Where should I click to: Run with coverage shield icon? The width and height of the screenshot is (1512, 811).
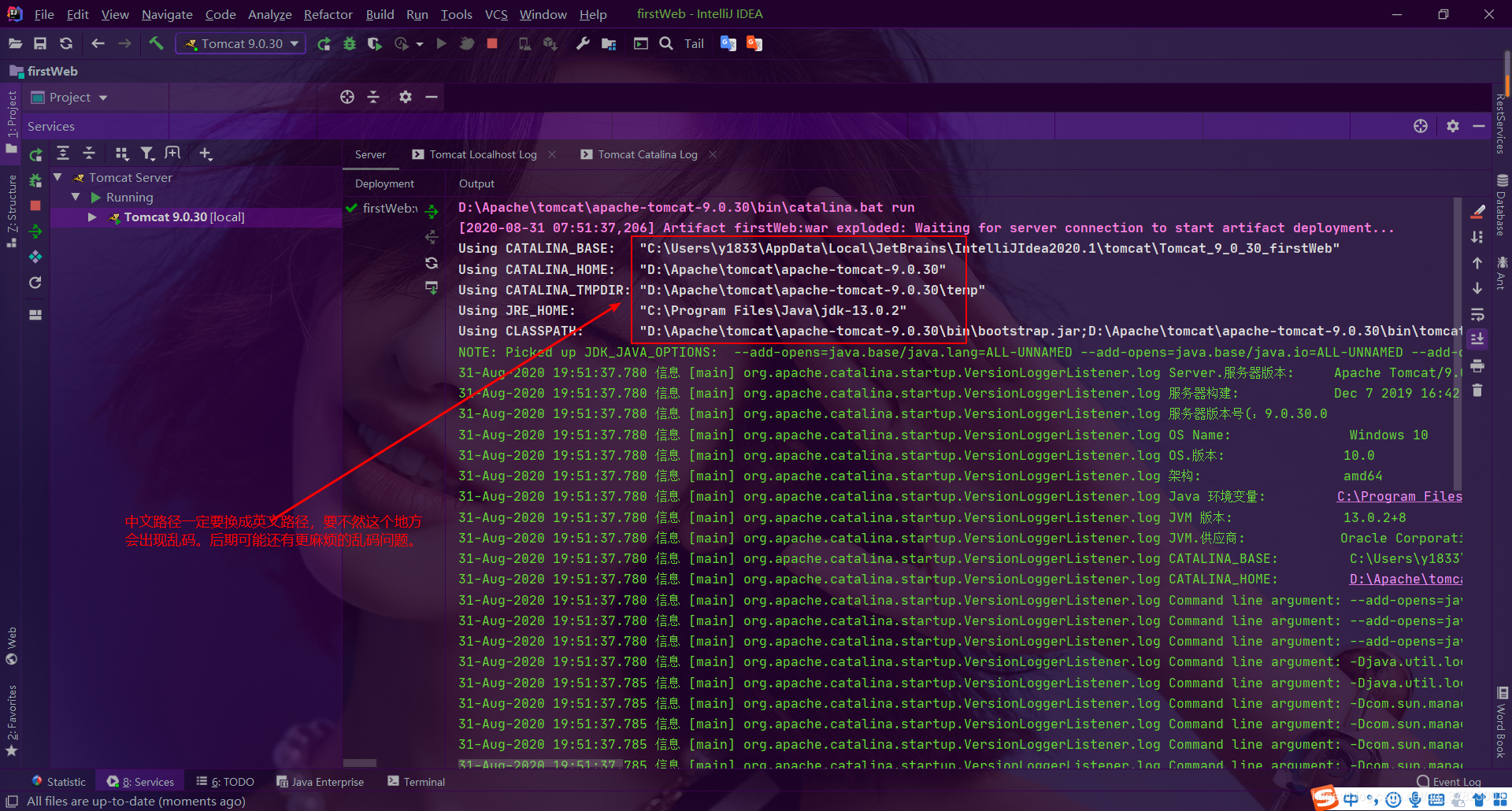pyautogui.click(x=375, y=44)
